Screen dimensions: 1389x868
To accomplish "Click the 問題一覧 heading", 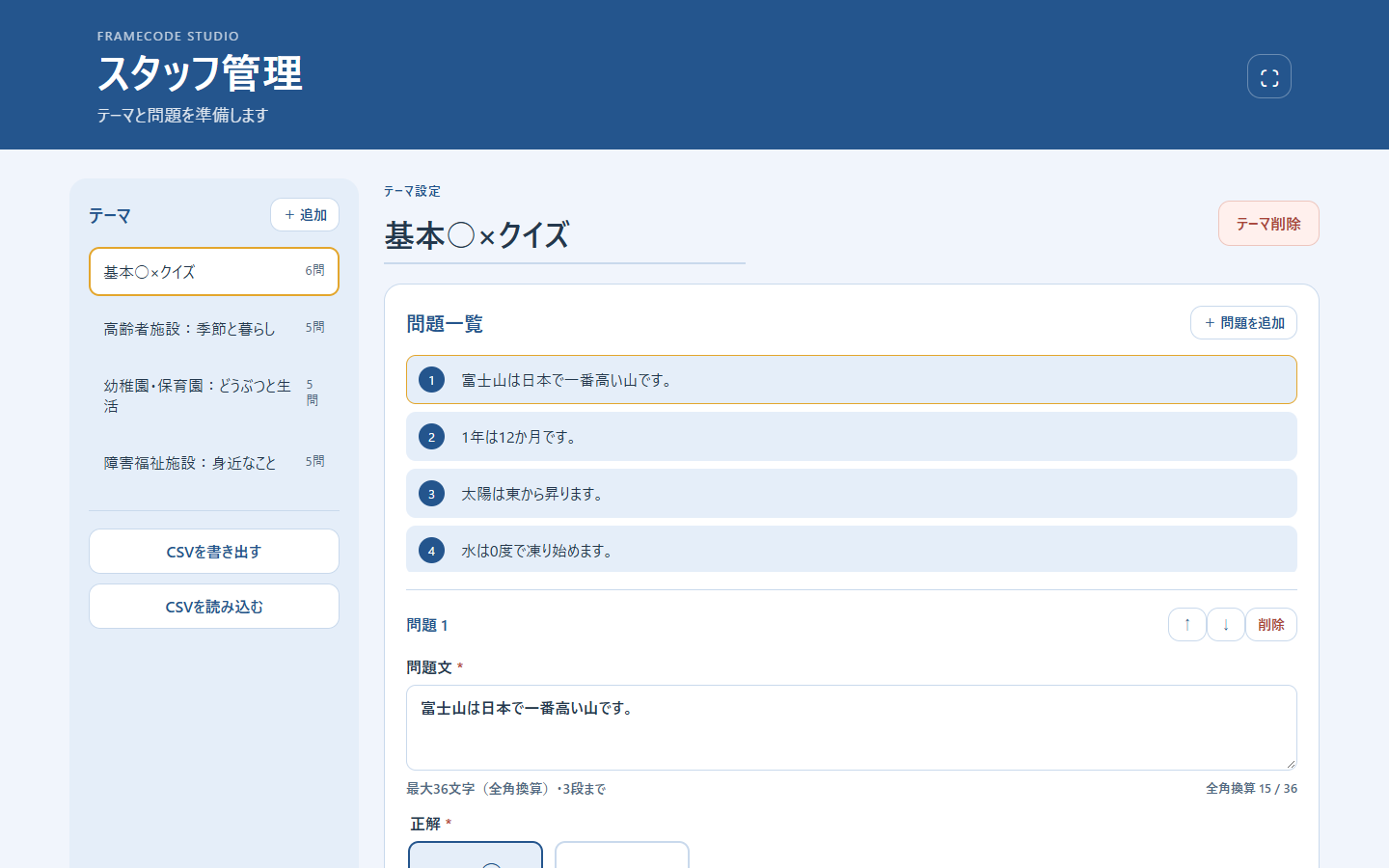I will (445, 324).
